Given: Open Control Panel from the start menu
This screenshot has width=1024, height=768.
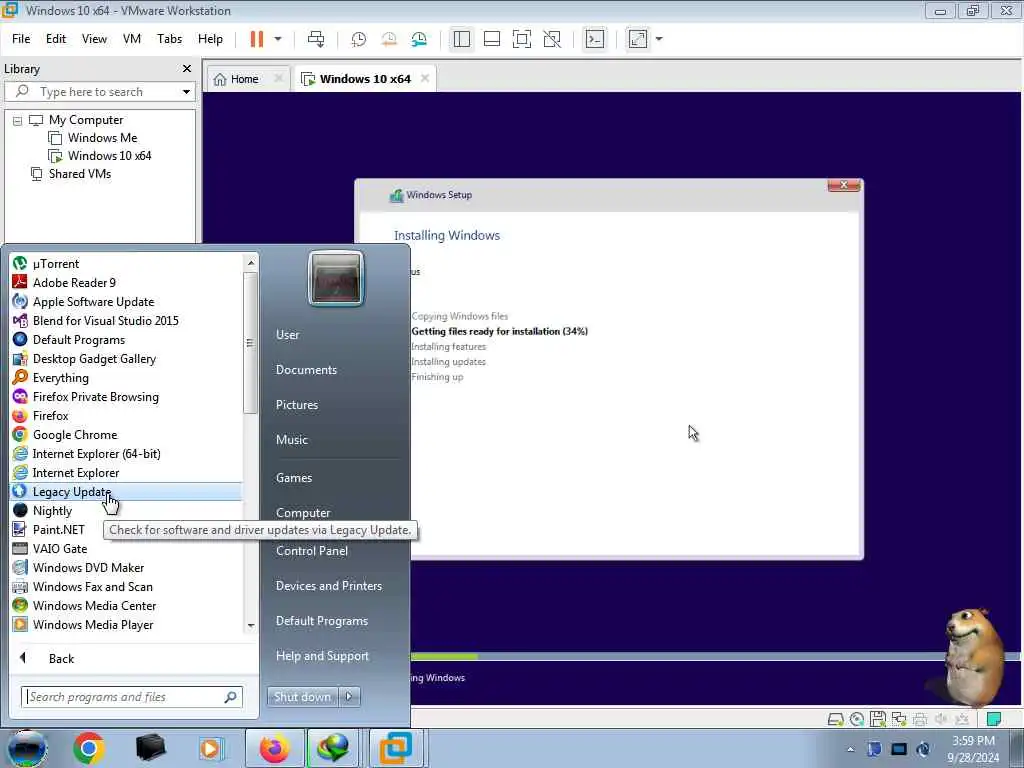Looking at the screenshot, I should pyautogui.click(x=312, y=551).
